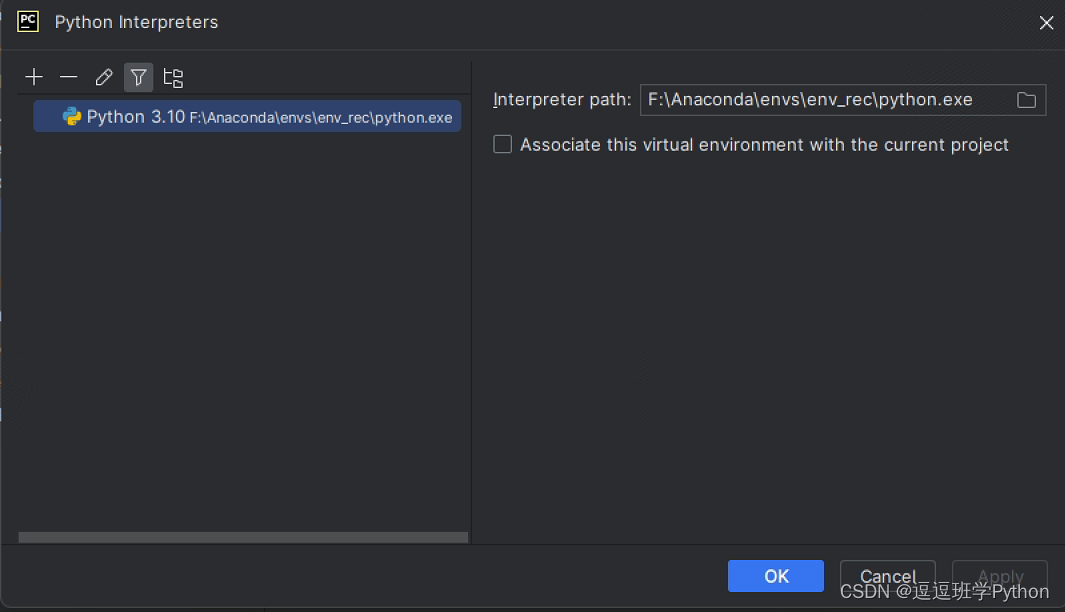Click the env_rec python.exe path in list
Viewport: 1065px width, 612px height.
coord(320,118)
